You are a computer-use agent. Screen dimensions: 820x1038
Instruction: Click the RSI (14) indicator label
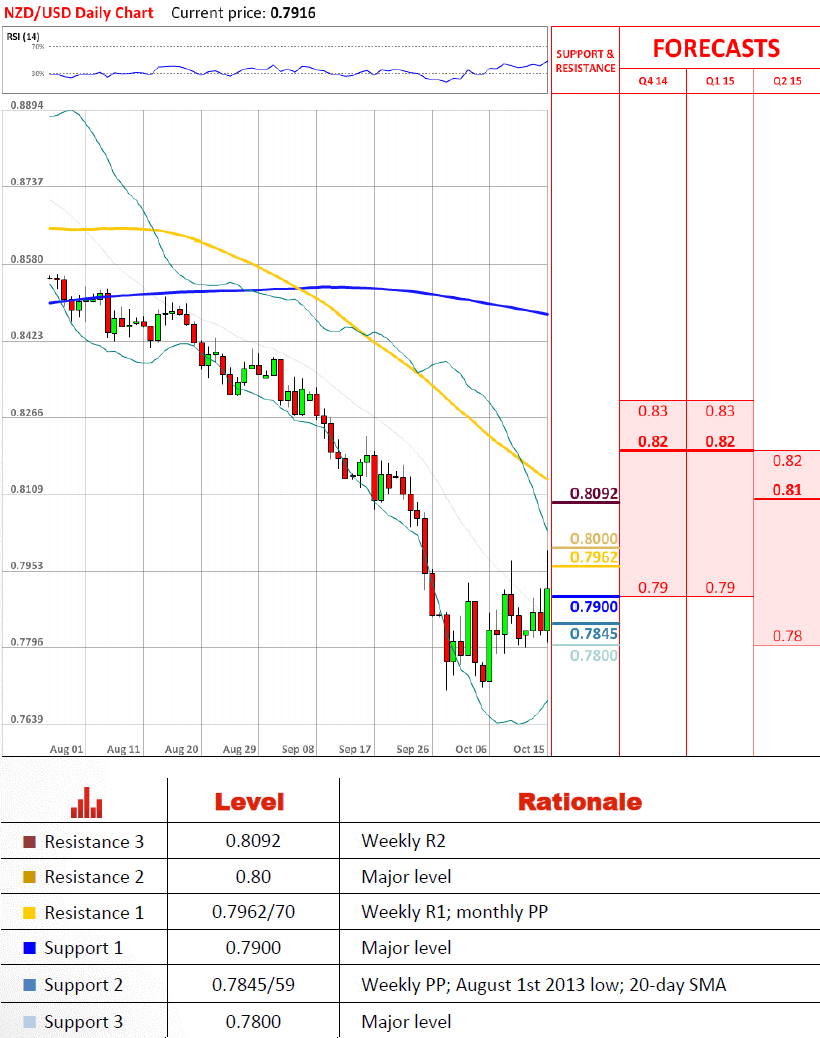point(23,36)
